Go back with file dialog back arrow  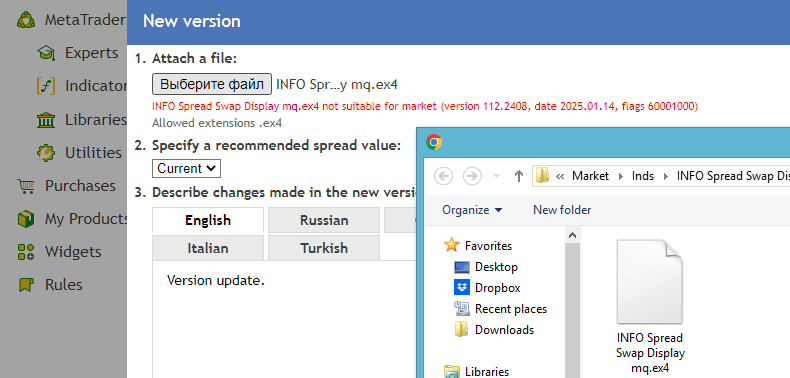[443, 176]
